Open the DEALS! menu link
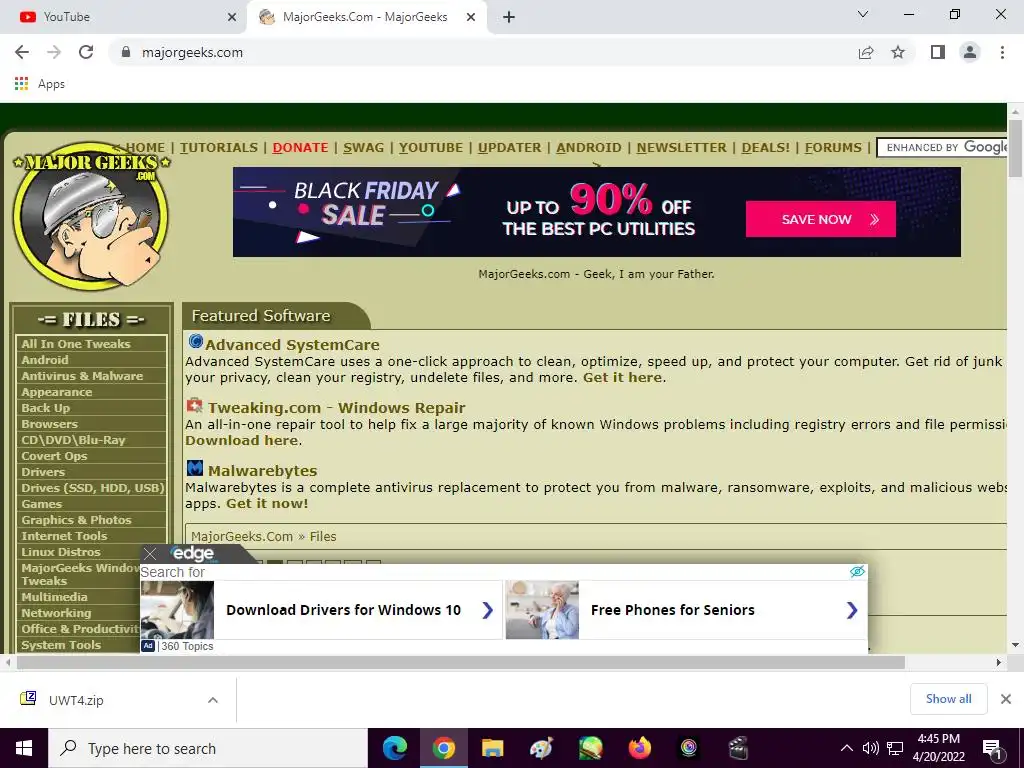 (766, 148)
